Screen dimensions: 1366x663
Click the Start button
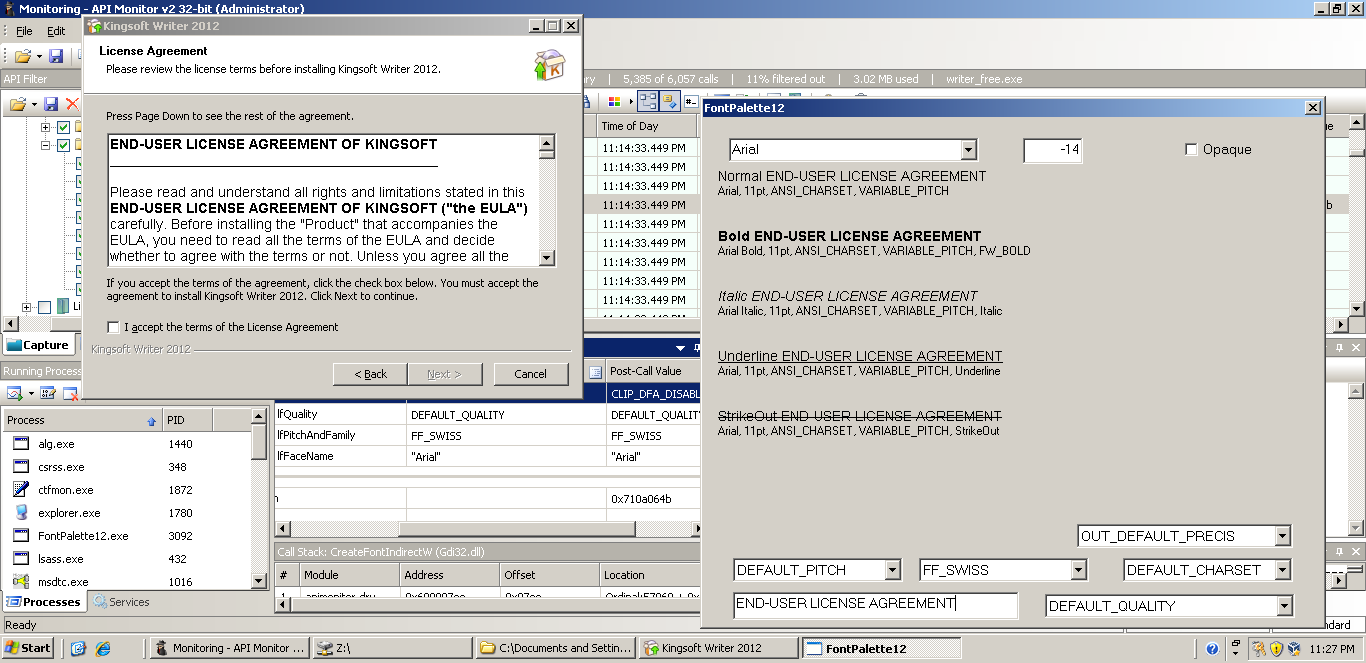pos(28,648)
